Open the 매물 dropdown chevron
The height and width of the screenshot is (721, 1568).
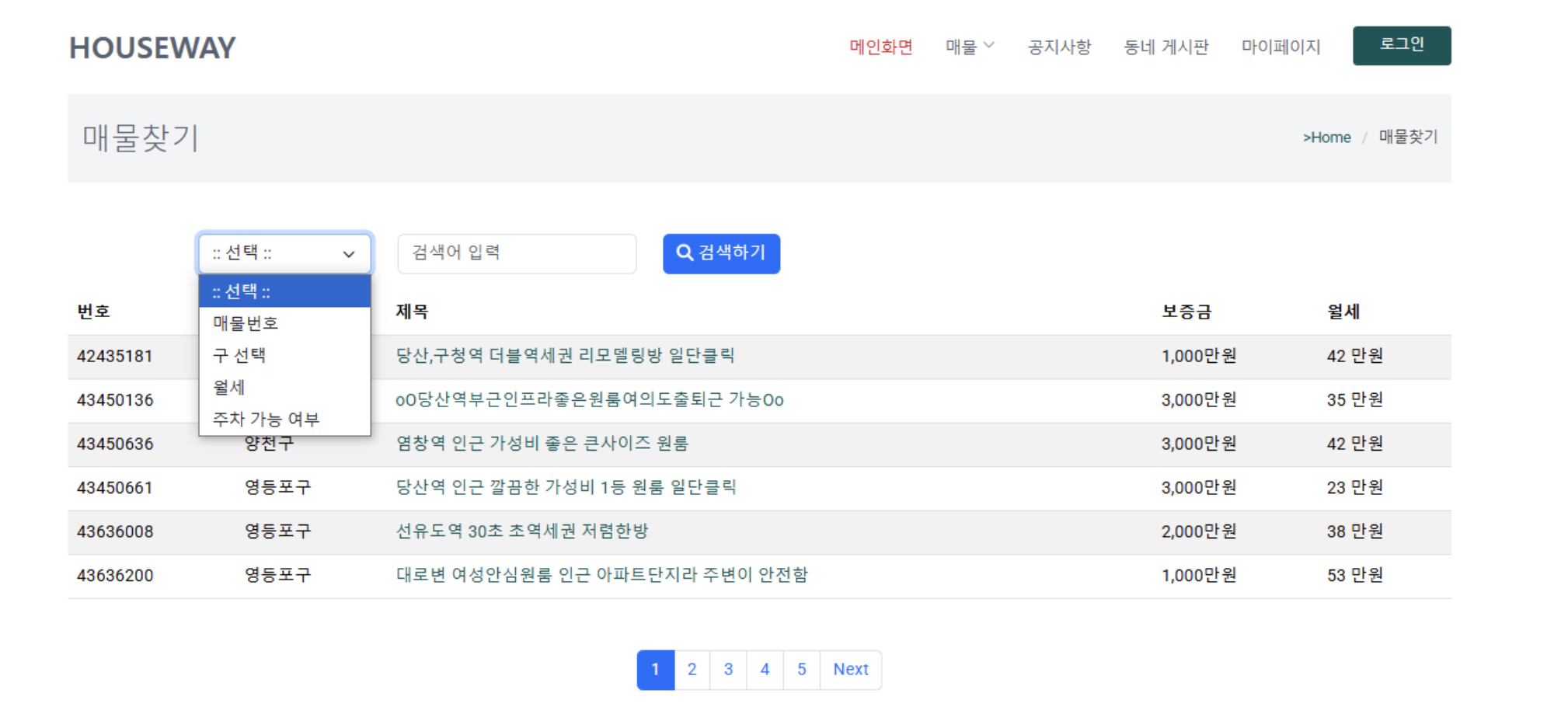pos(991,47)
